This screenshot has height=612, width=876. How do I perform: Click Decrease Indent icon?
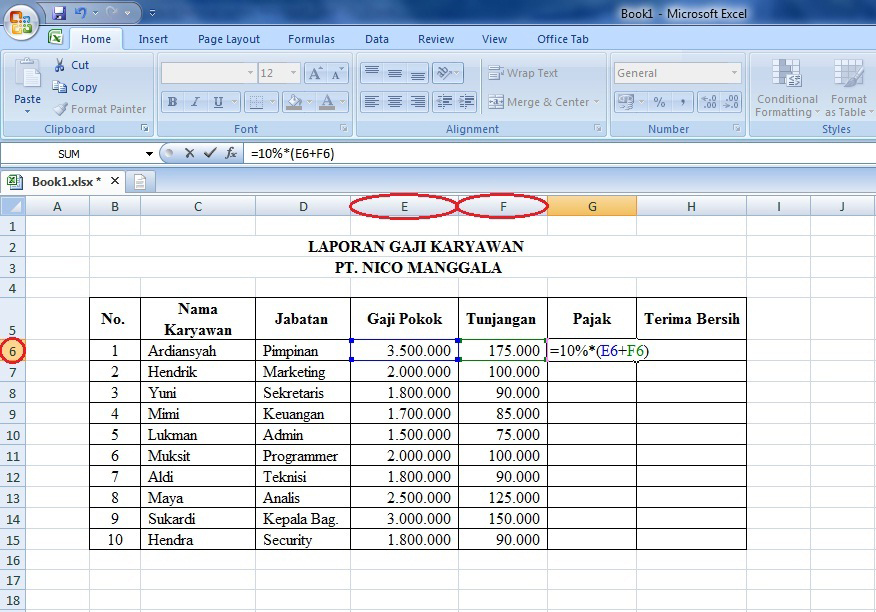(444, 102)
